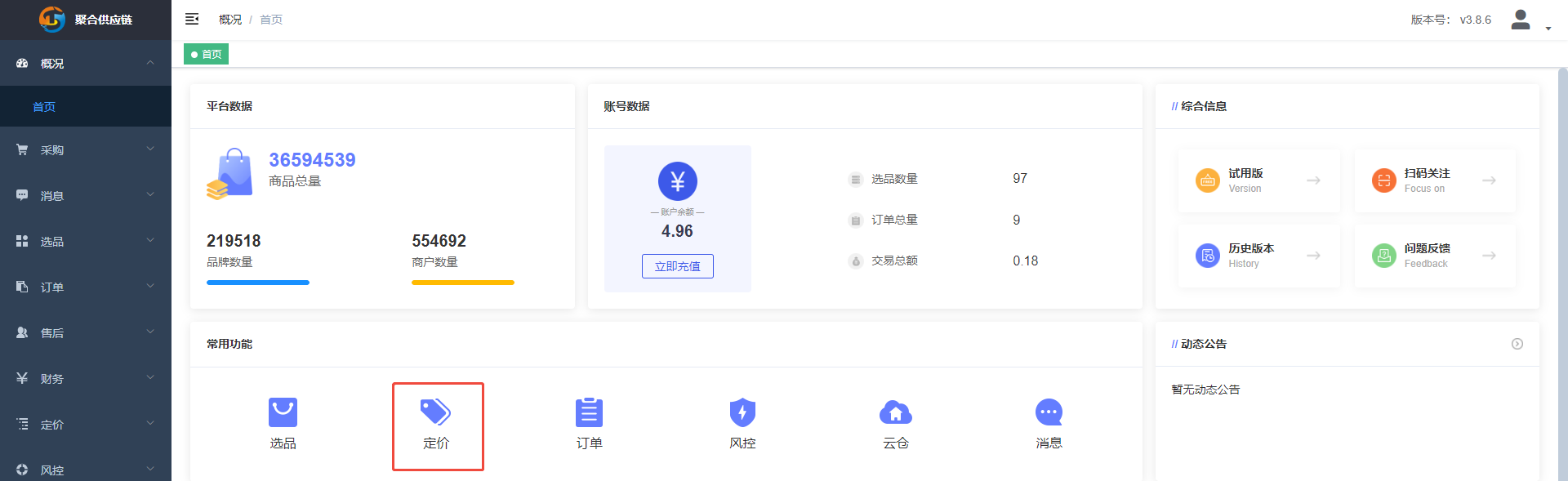Switch to the green 首页 tab

point(207,54)
